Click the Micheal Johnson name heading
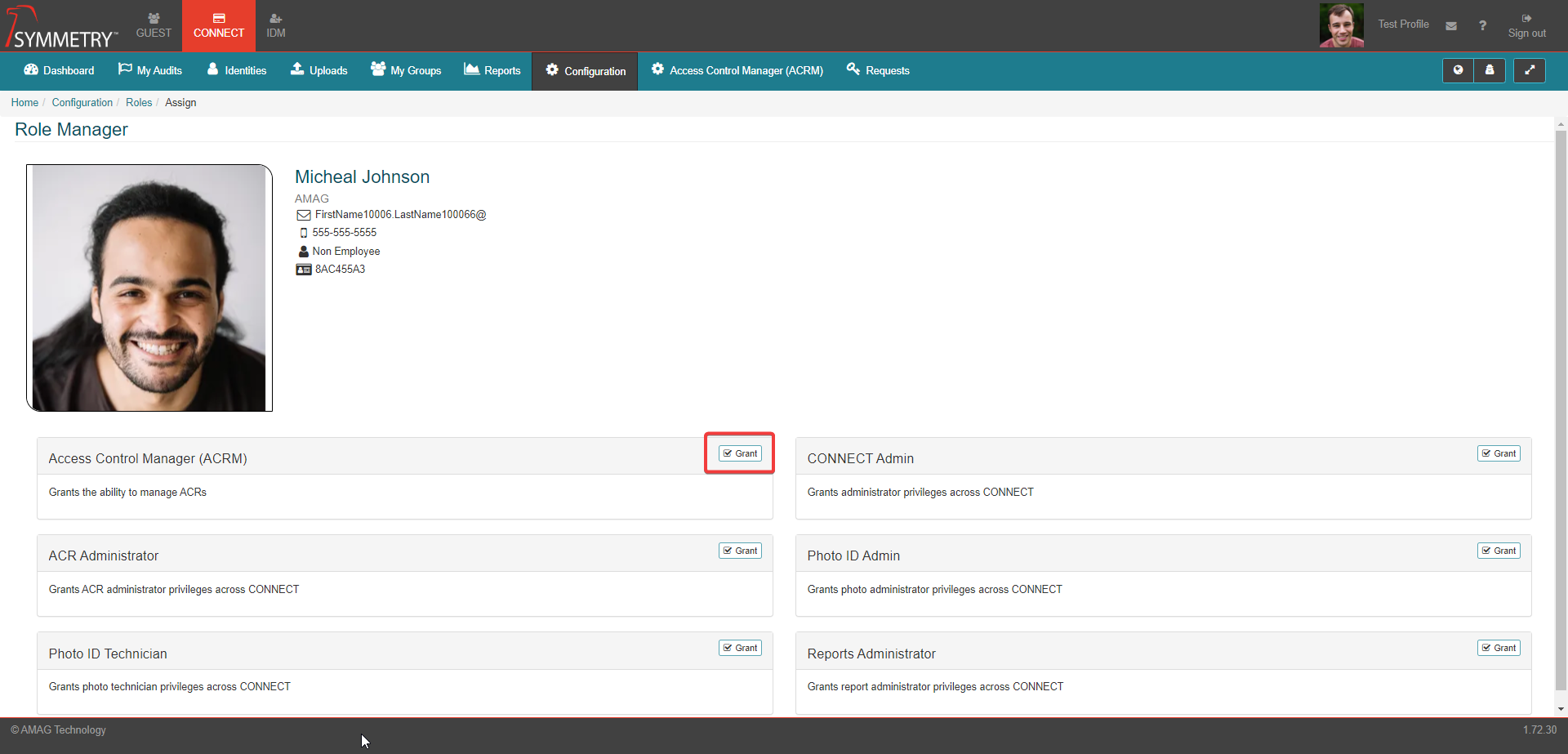The image size is (1568, 754). point(362,176)
